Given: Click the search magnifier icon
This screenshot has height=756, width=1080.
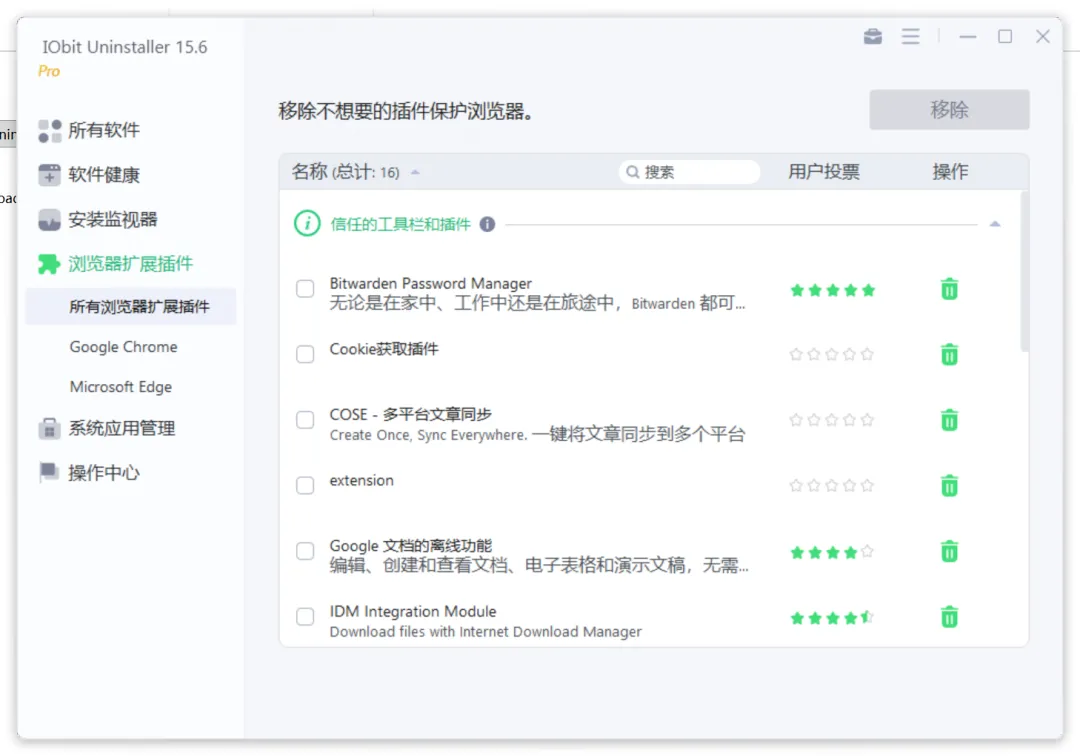Looking at the screenshot, I should pyautogui.click(x=632, y=172).
